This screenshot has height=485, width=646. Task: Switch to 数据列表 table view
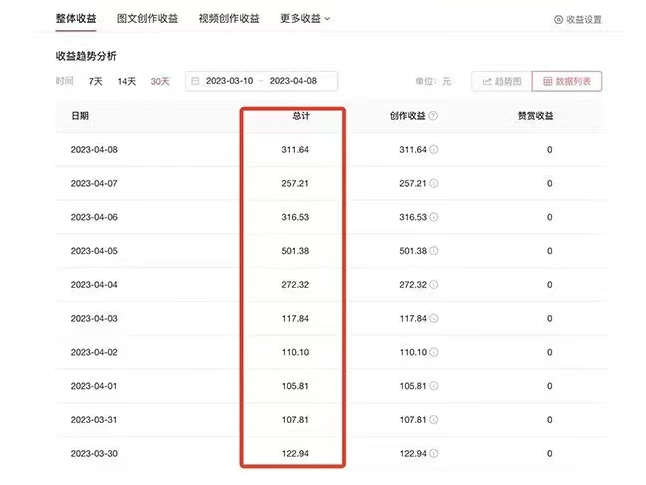click(x=566, y=81)
